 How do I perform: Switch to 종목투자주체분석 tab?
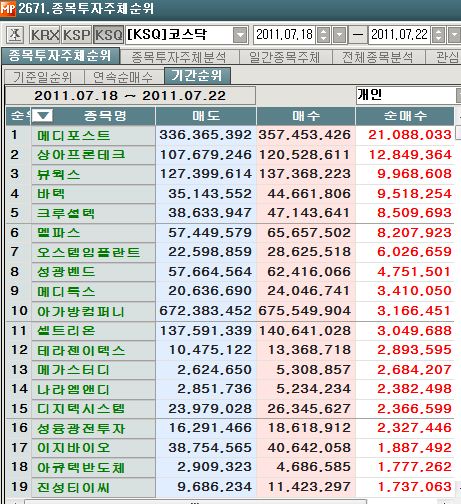179,57
